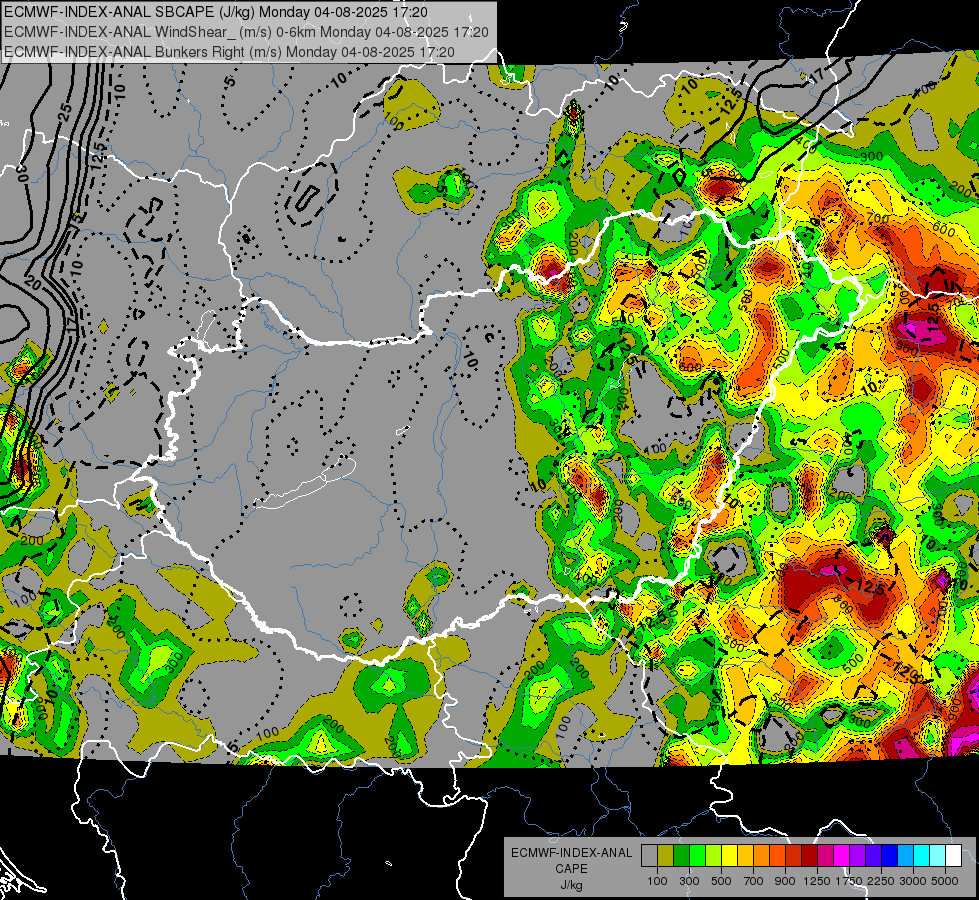Click the legend label 5000
This screenshot has height=900, width=979.
[x=944, y=881]
